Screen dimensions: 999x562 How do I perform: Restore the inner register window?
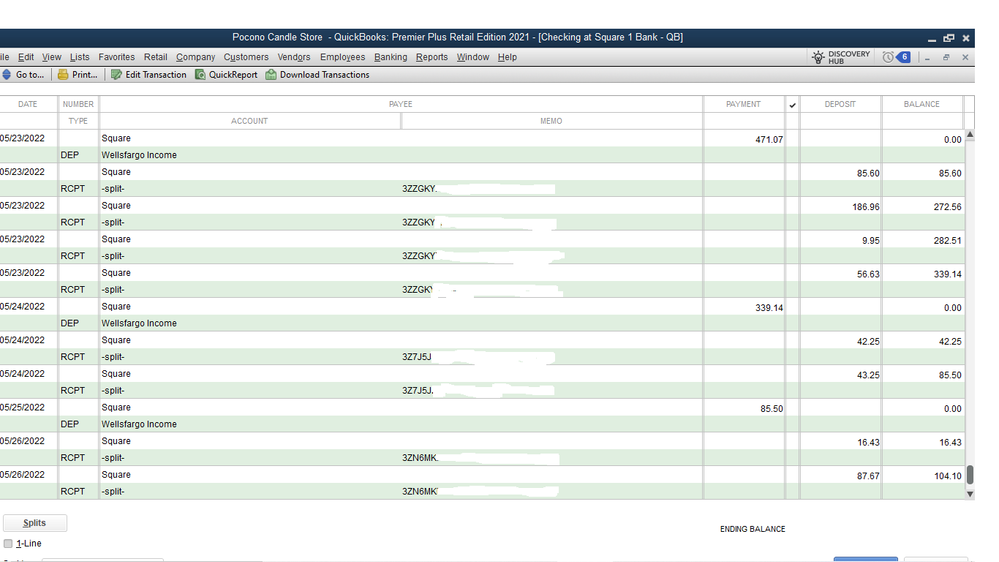pos(946,57)
